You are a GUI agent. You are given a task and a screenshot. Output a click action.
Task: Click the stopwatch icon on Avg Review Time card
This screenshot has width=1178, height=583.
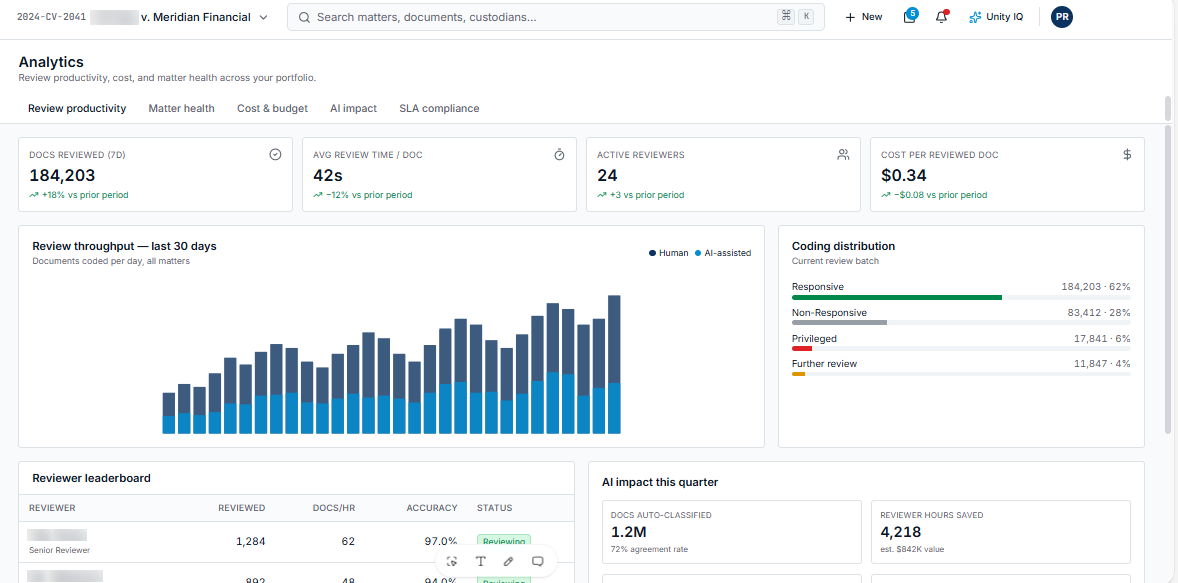559,155
